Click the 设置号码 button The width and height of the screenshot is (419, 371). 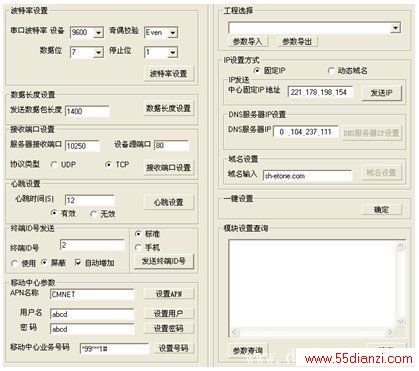click(x=174, y=348)
